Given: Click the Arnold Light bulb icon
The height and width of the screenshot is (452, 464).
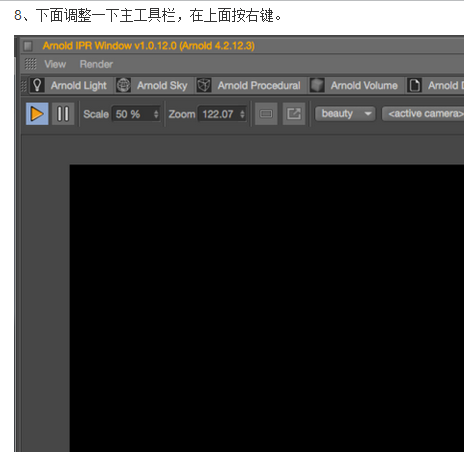Looking at the screenshot, I should [37, 85].
